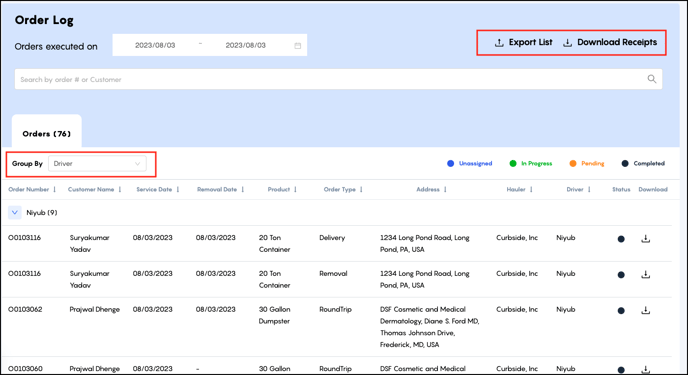Select the Orders (76) tab
This screenshot has width=688, height=375.
point(47,134)
